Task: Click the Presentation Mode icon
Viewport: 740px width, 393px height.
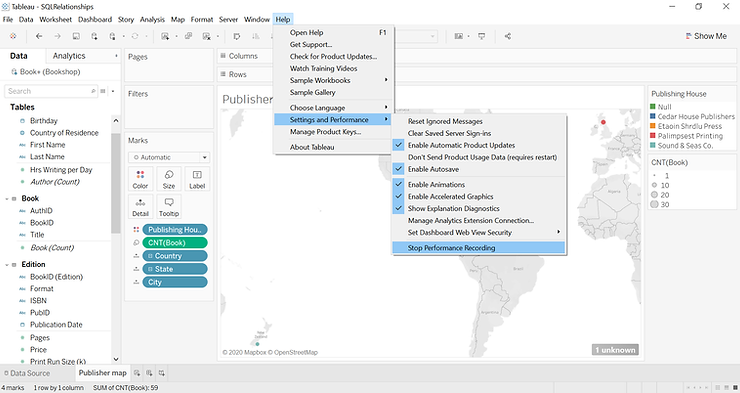Action: click(x=481, y=36)
